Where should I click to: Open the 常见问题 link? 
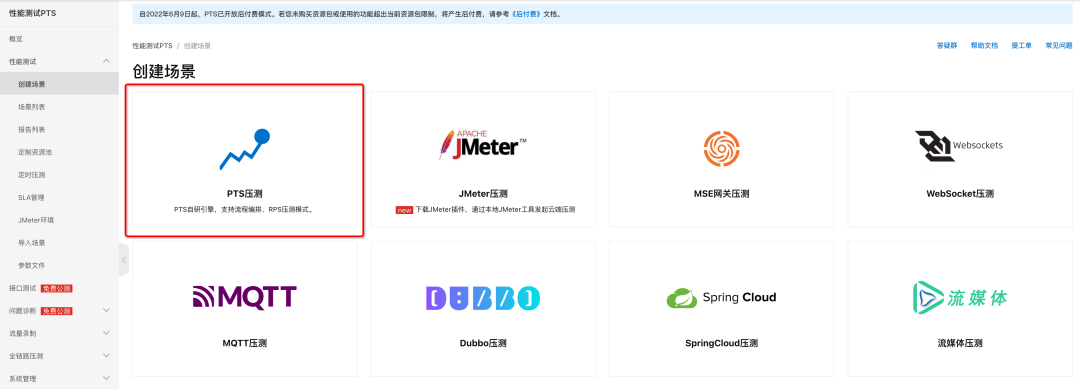tap(1059, 45)
